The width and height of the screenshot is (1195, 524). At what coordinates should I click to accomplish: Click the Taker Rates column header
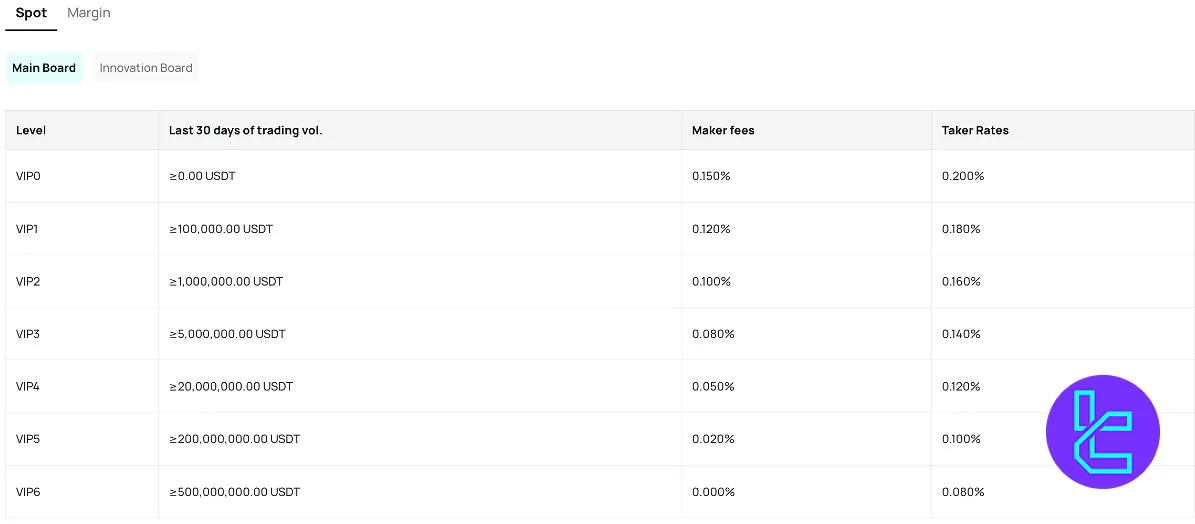(x=975, y=130)
